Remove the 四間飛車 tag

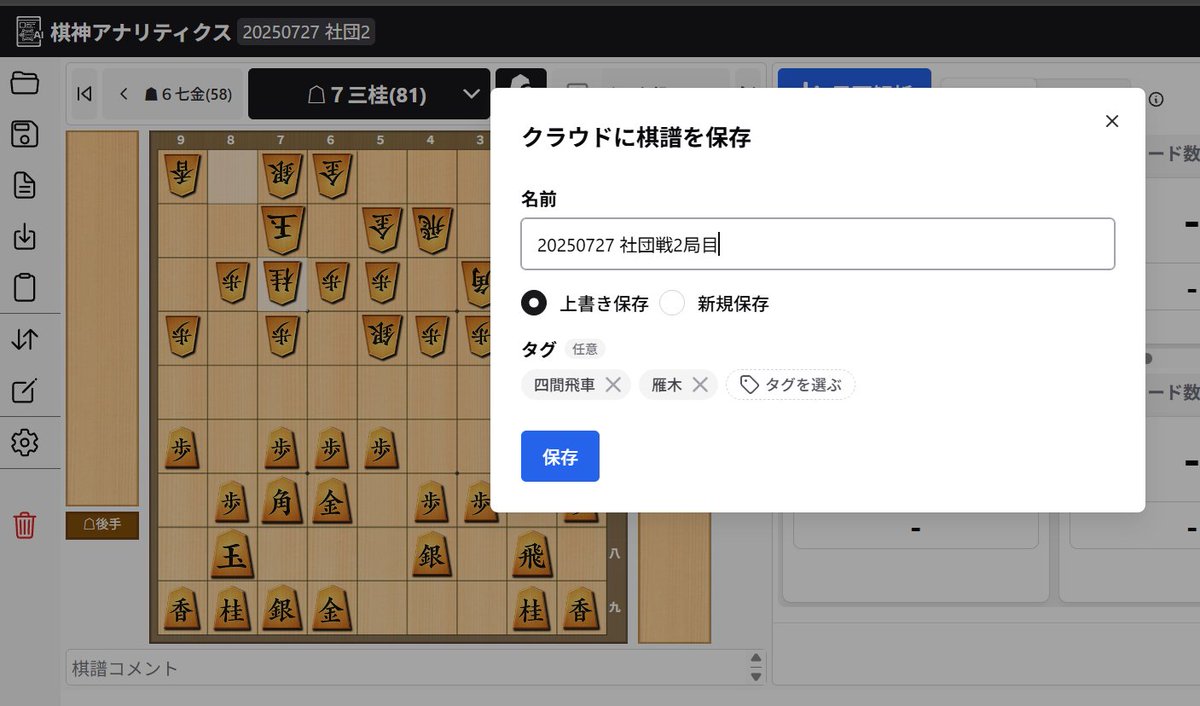[x=613, y=384]
